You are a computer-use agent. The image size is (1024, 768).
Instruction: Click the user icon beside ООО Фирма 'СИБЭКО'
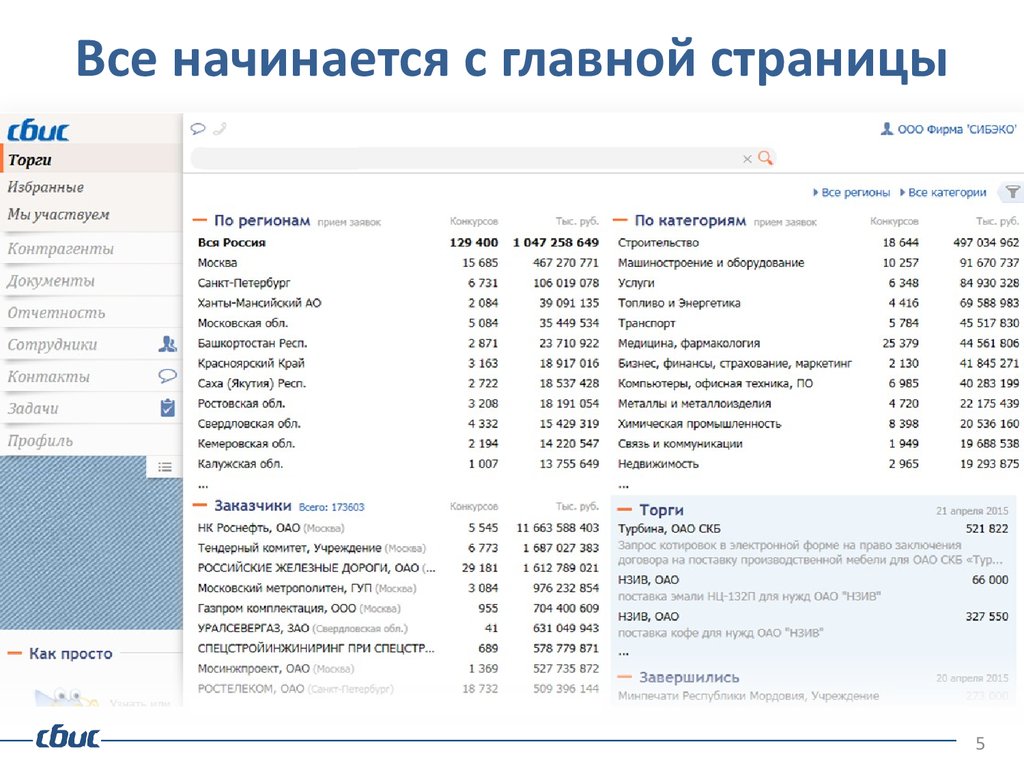coord(886,129)
